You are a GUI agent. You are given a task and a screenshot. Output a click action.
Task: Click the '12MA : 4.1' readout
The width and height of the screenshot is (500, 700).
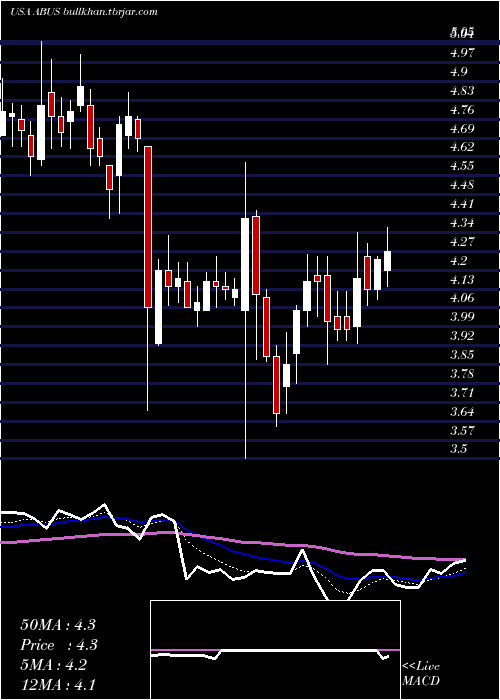(58, 684)
